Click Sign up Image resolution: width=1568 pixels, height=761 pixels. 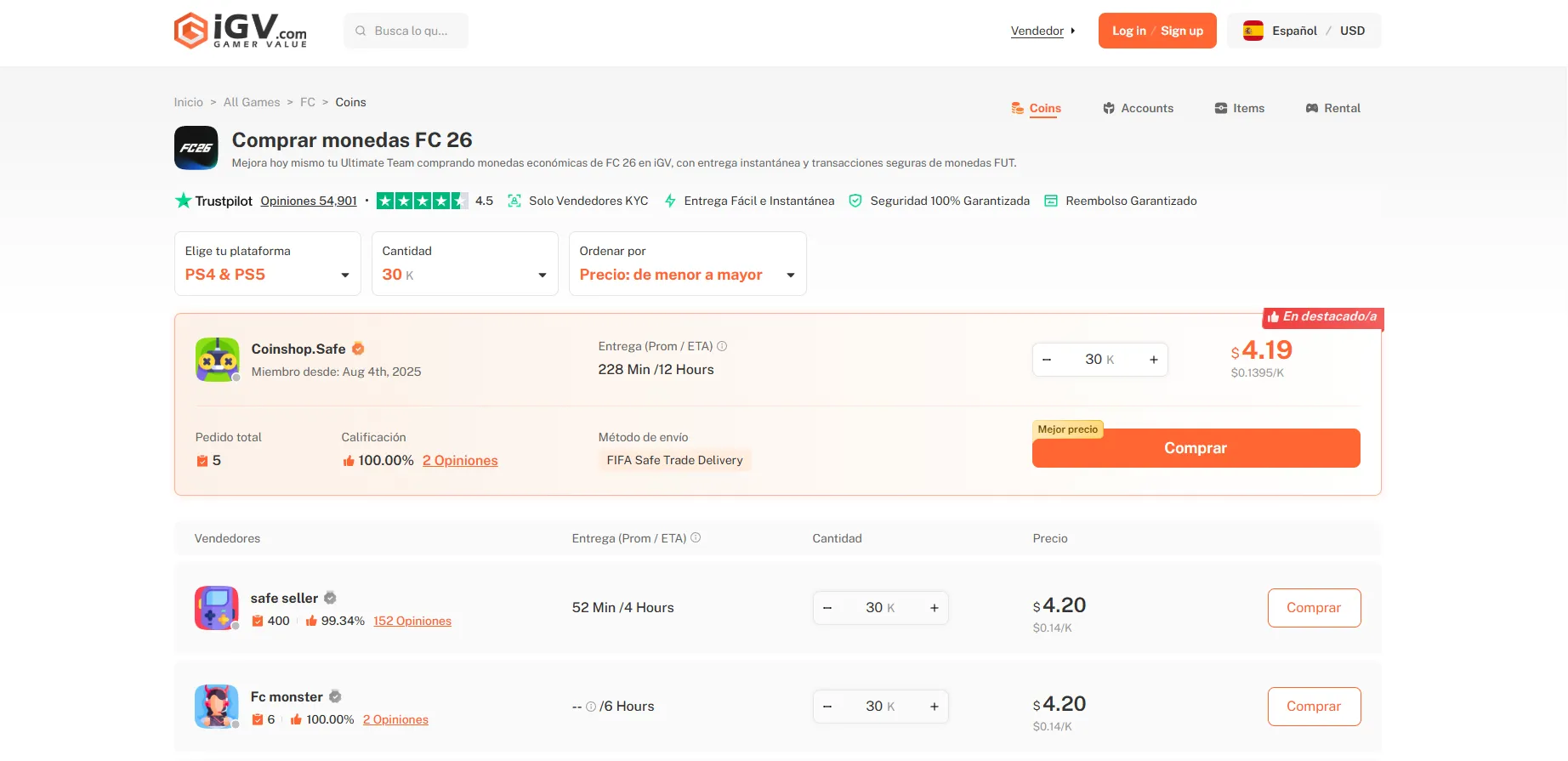[1182, 31]
